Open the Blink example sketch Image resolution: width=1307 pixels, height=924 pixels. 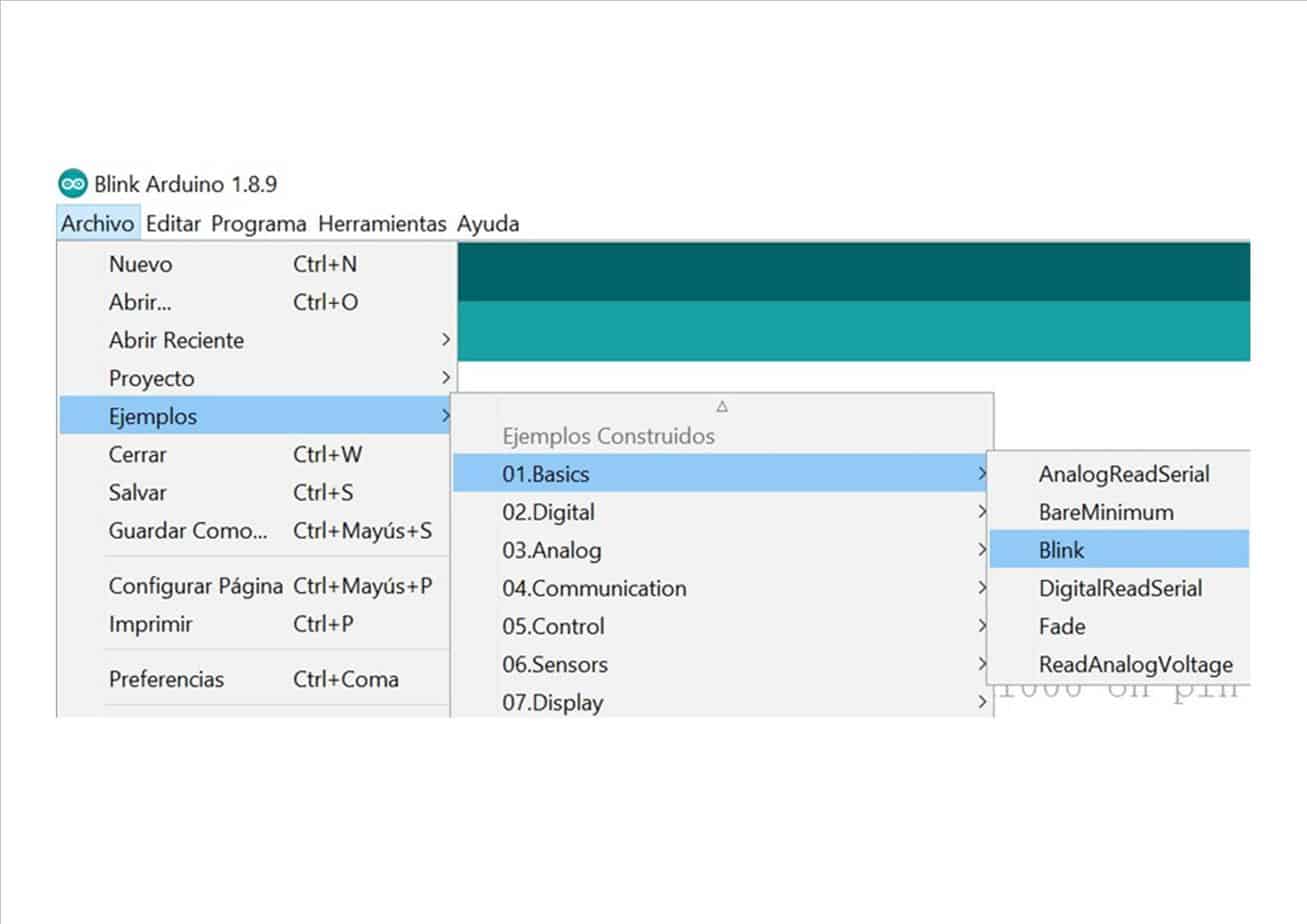point(1061,550)
